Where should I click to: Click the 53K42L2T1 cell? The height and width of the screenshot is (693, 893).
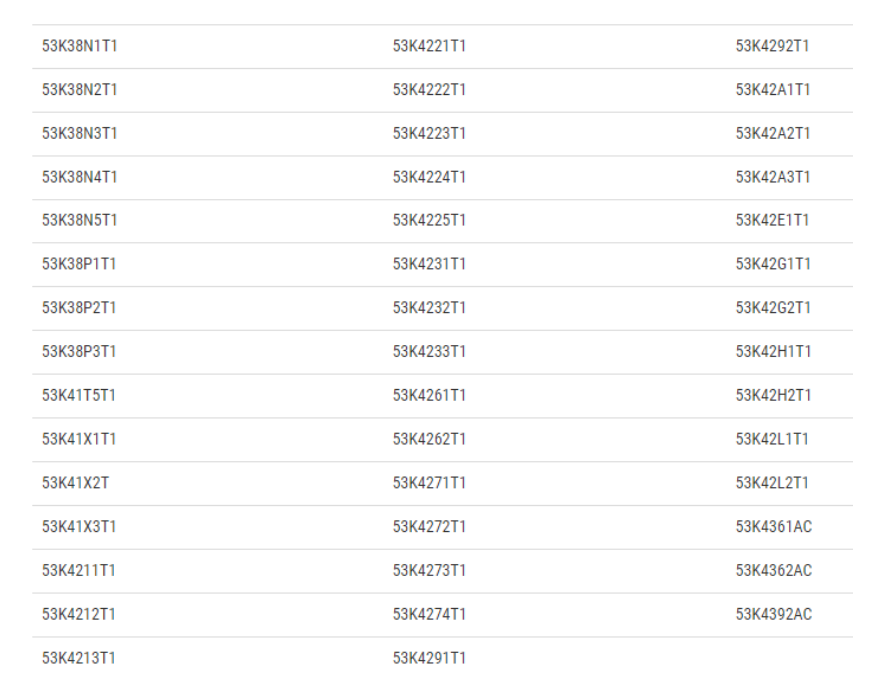pos(772,483)
